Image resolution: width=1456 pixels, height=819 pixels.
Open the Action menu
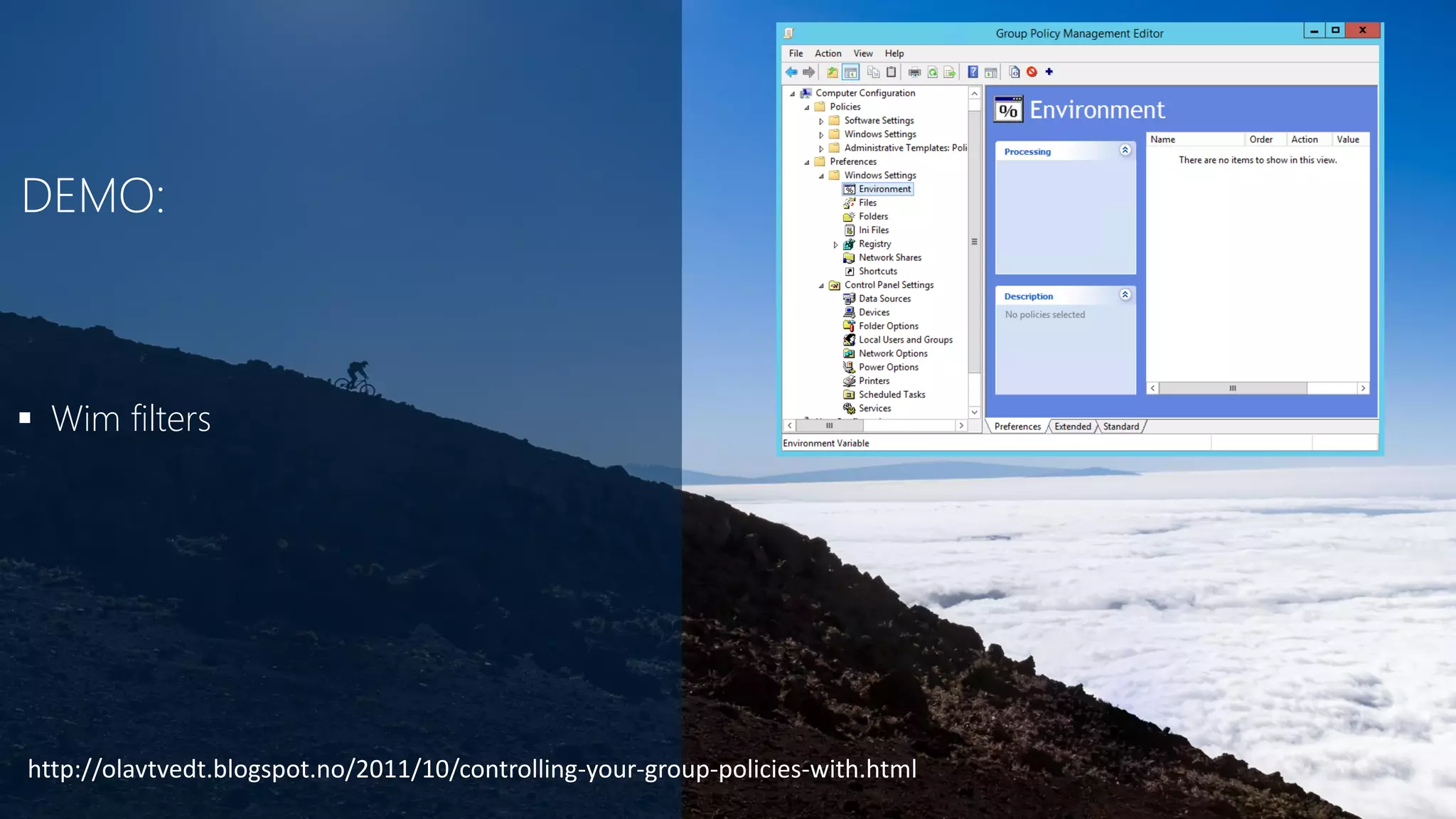[828, 53]
